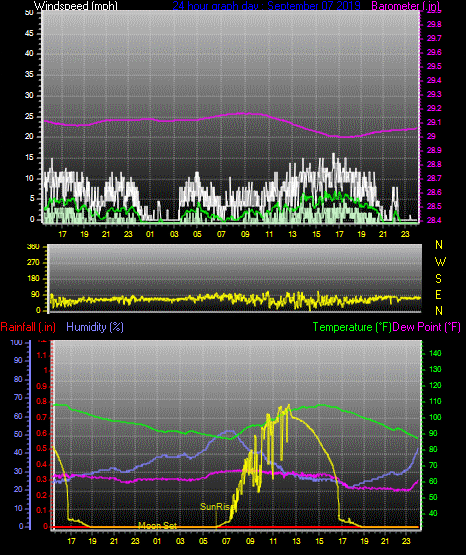
Task: Click the "S" wind direction compass label
Action: click(438, 279)
